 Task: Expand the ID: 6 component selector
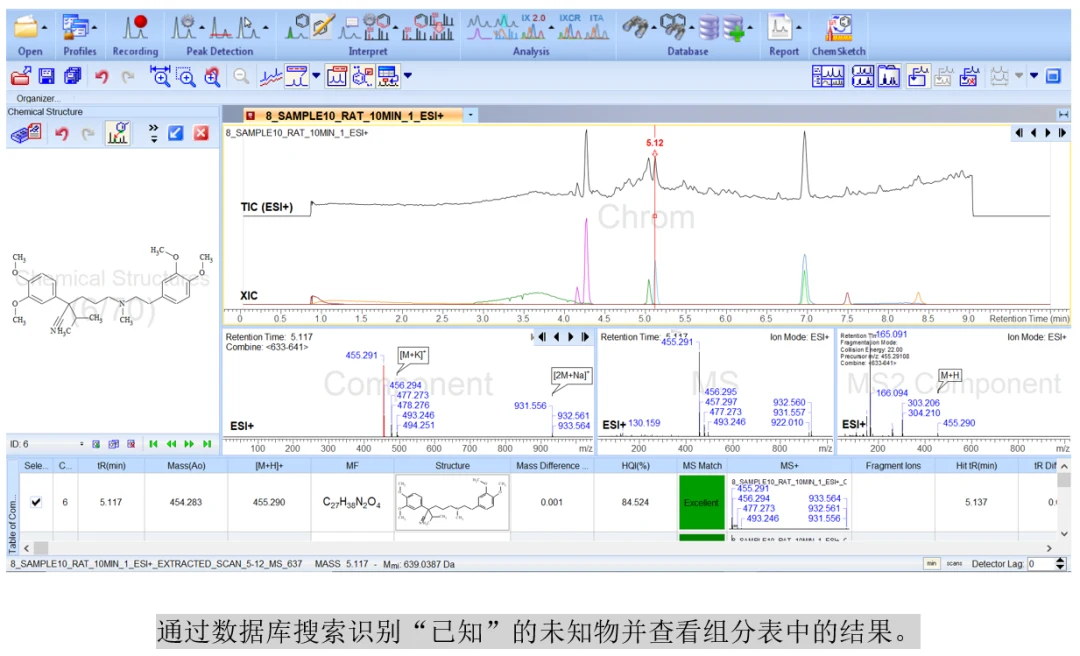point(81,444)
